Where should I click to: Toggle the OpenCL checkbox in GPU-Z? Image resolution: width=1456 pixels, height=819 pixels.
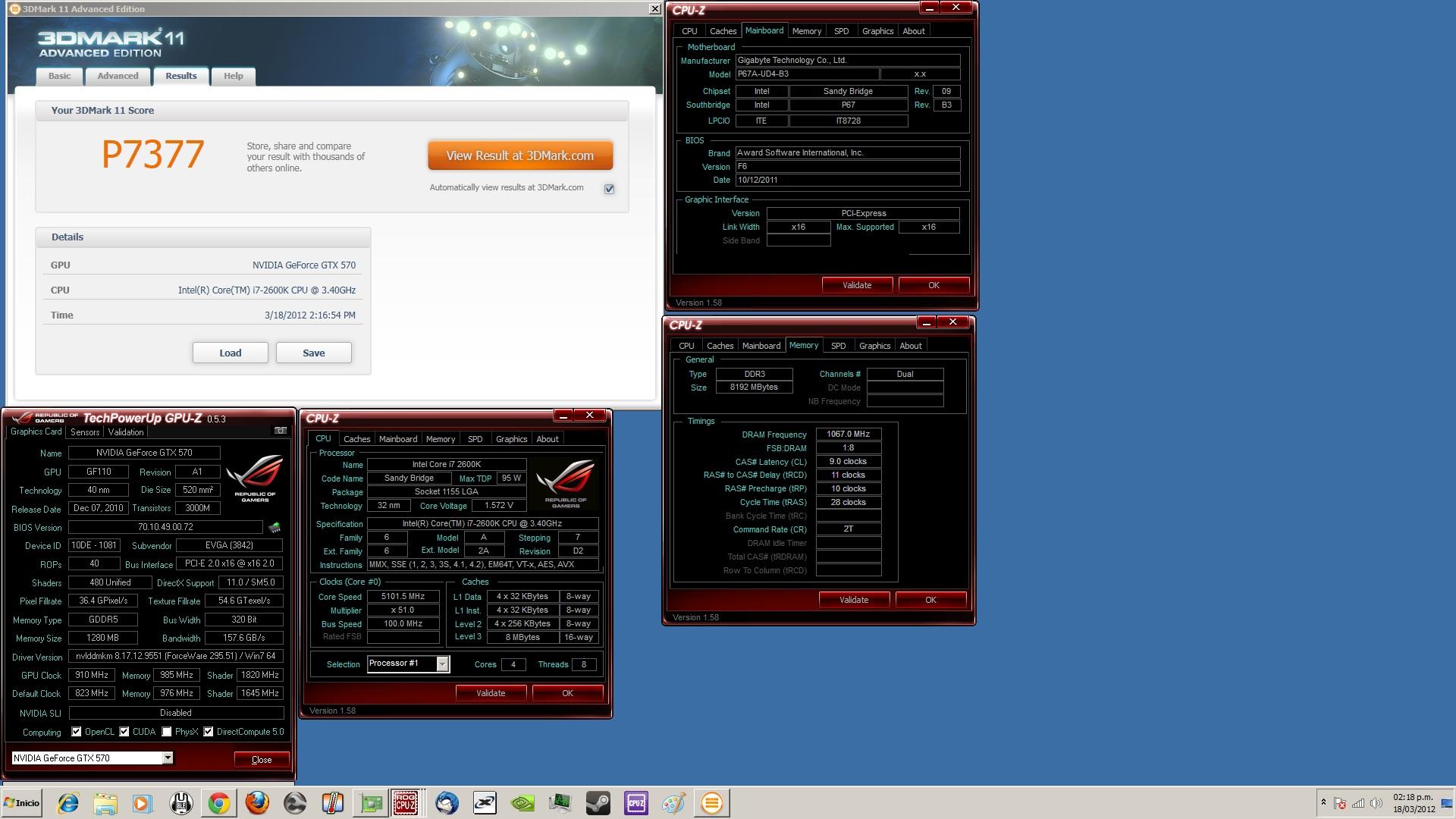coord(76,732)
